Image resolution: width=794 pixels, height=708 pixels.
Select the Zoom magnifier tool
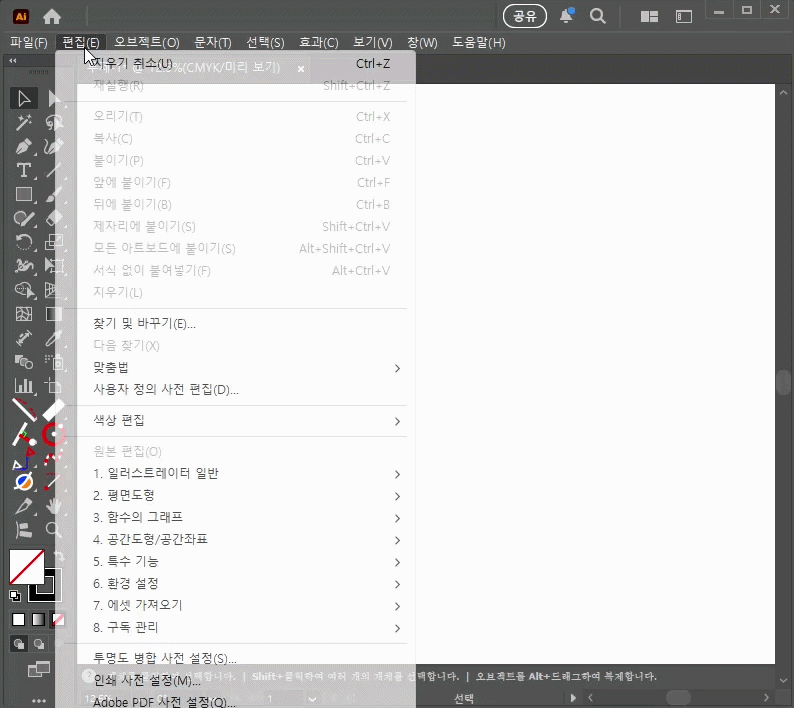click(x=53, y=530)
